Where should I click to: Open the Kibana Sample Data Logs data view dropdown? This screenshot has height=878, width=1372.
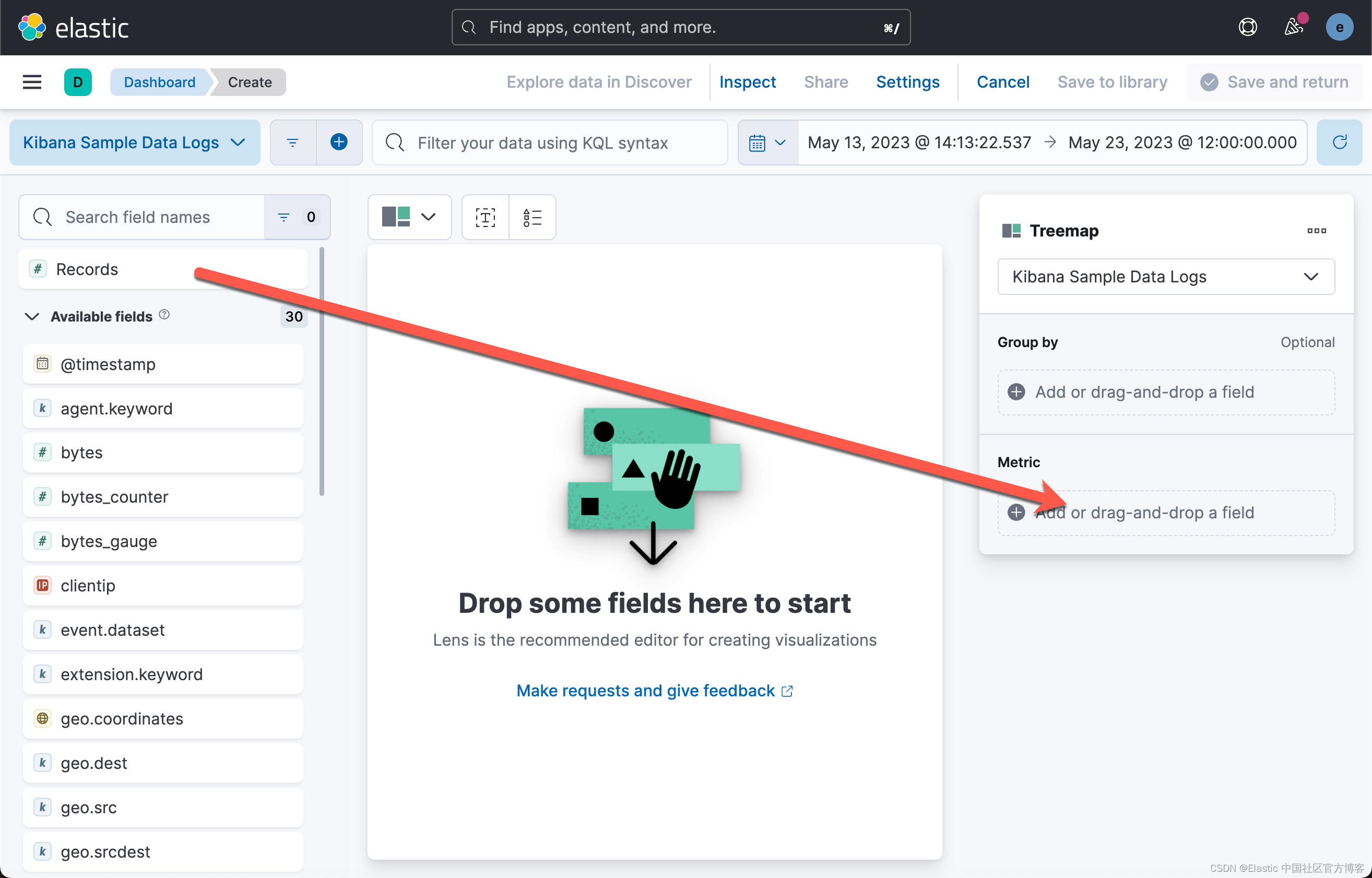click(x=135, y=143)
